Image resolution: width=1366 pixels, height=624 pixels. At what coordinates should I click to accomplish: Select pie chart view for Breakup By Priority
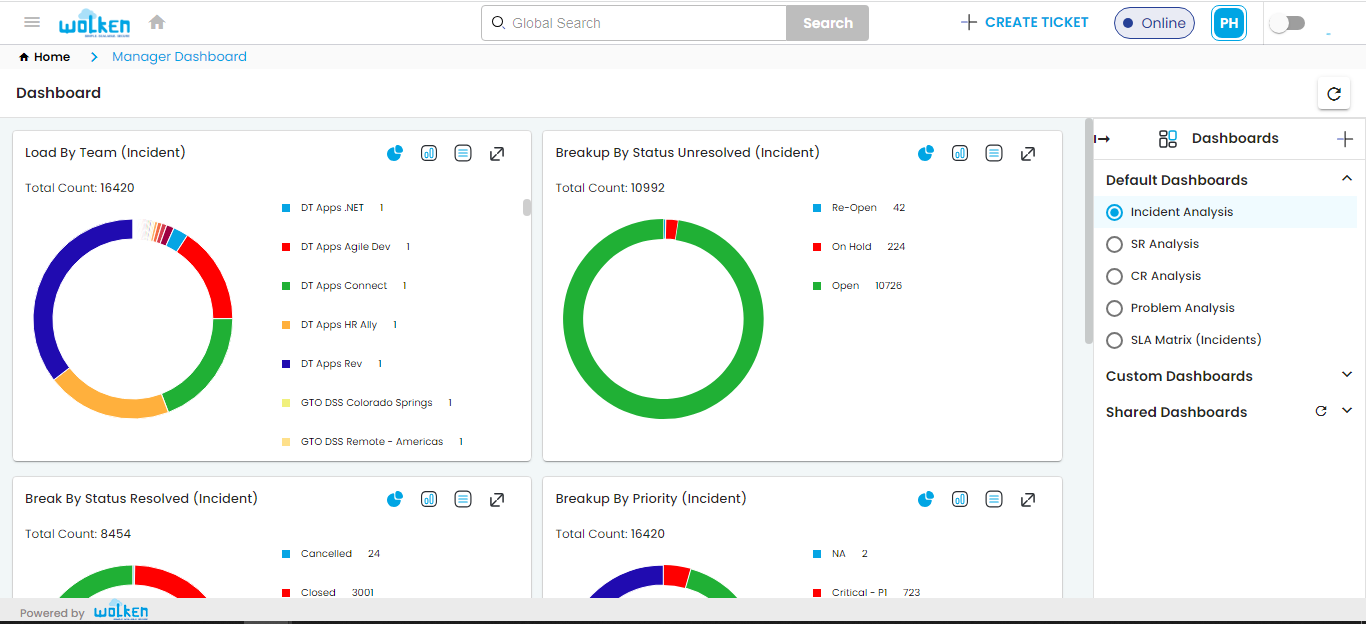pos(925,498)
